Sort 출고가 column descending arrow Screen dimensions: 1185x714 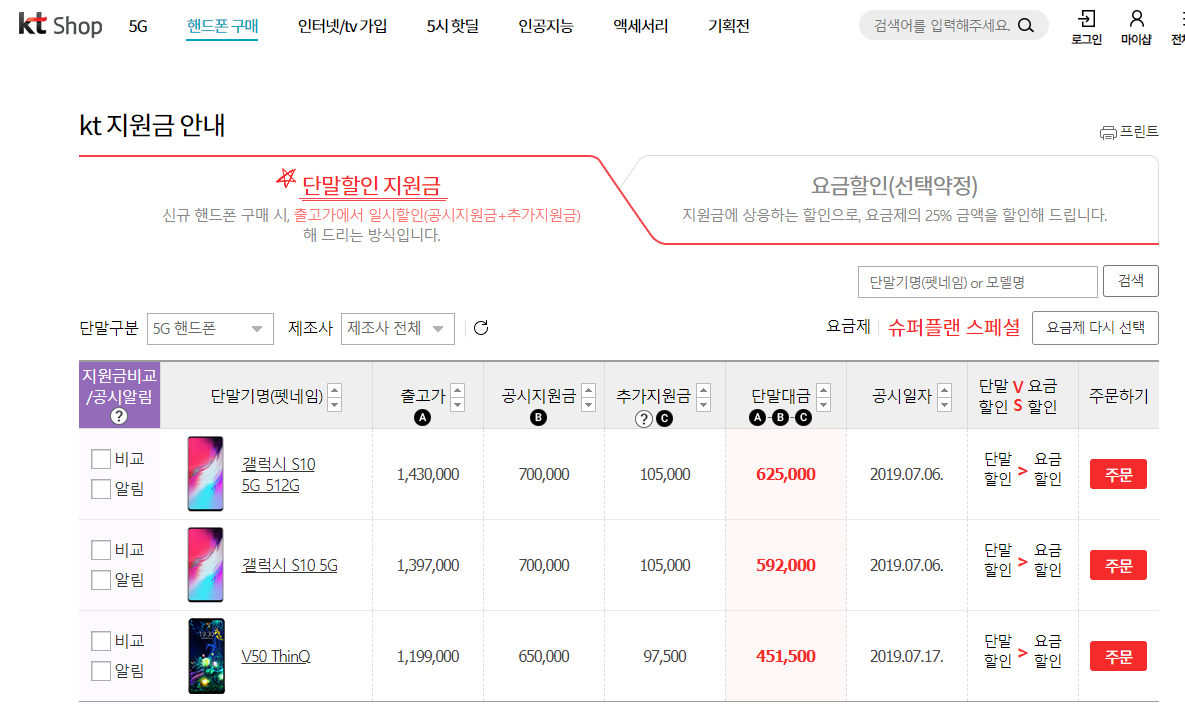[457, 404]
